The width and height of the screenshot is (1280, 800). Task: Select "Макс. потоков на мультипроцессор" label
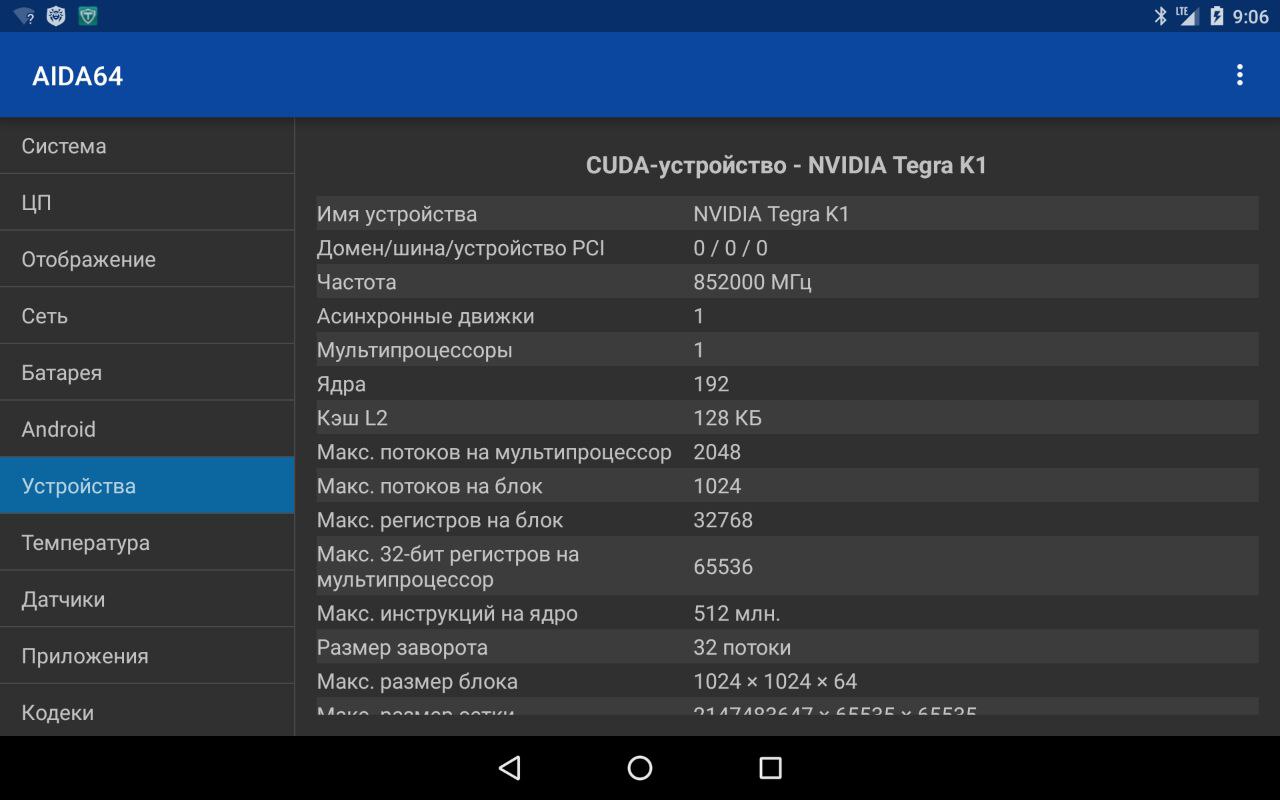494,452
